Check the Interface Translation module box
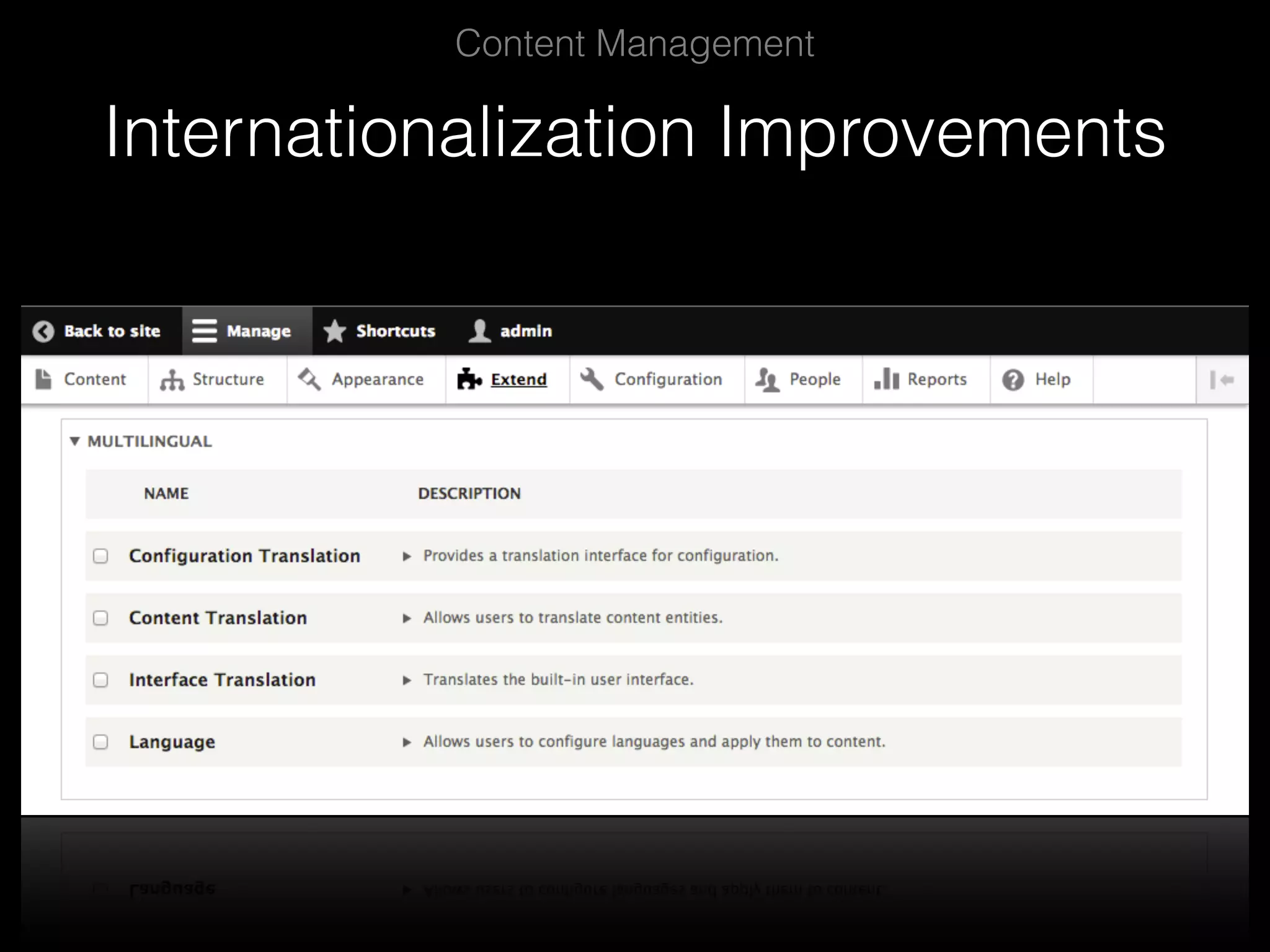The height and width of the screenshot is (952, 1270). [x=100, y=680]
